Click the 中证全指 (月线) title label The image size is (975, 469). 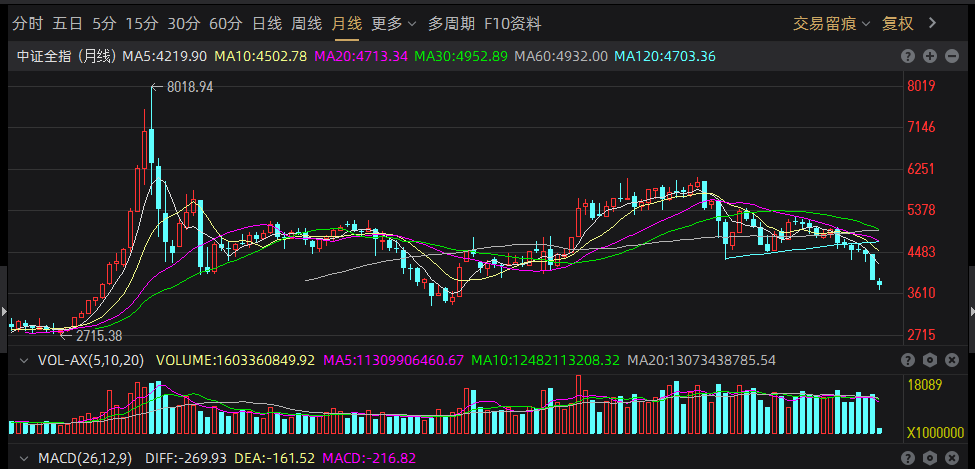coord(67,57)
